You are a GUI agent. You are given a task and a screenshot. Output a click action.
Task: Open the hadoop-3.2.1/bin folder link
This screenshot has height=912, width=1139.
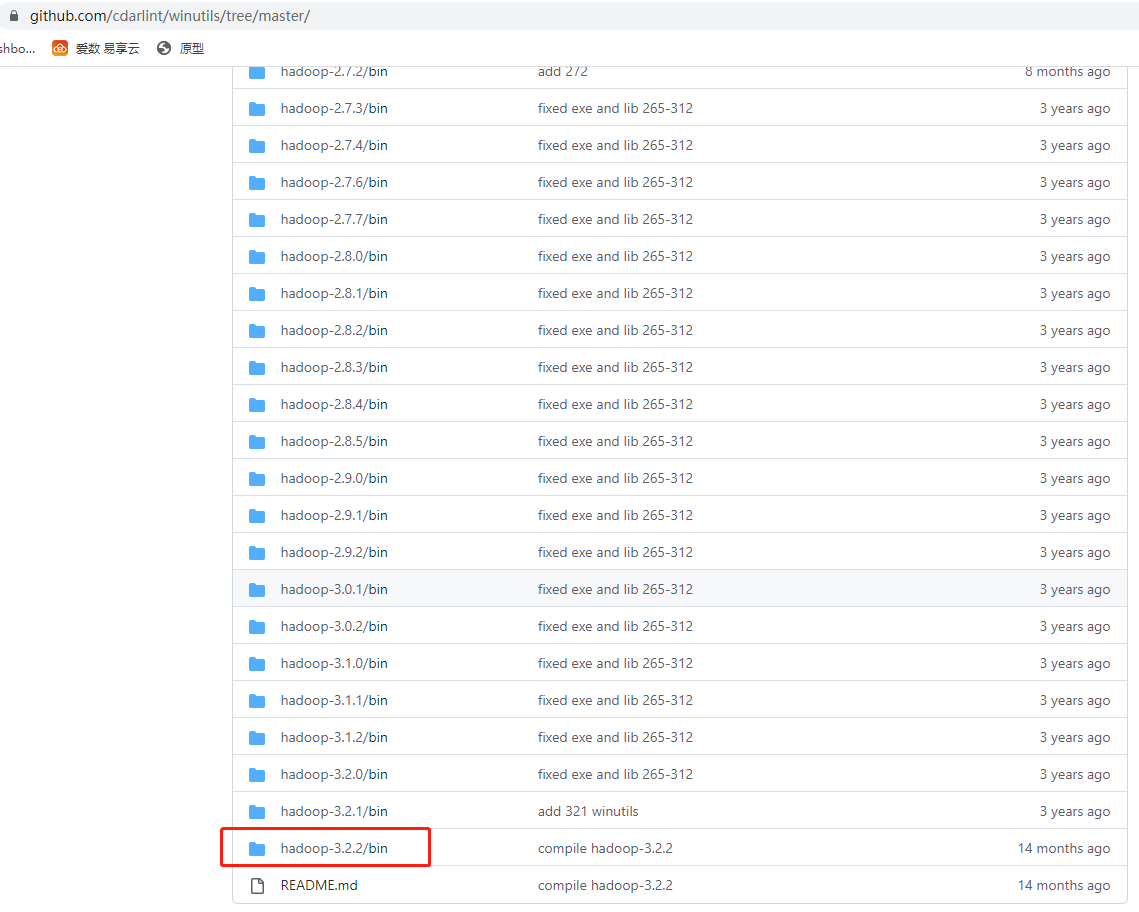tap(334, 811)
